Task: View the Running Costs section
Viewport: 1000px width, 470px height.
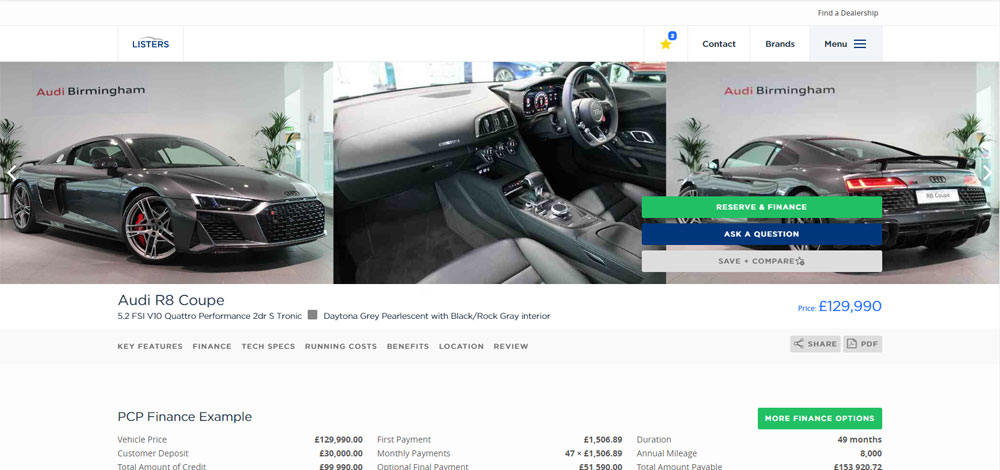Action: tap(341, 347)
